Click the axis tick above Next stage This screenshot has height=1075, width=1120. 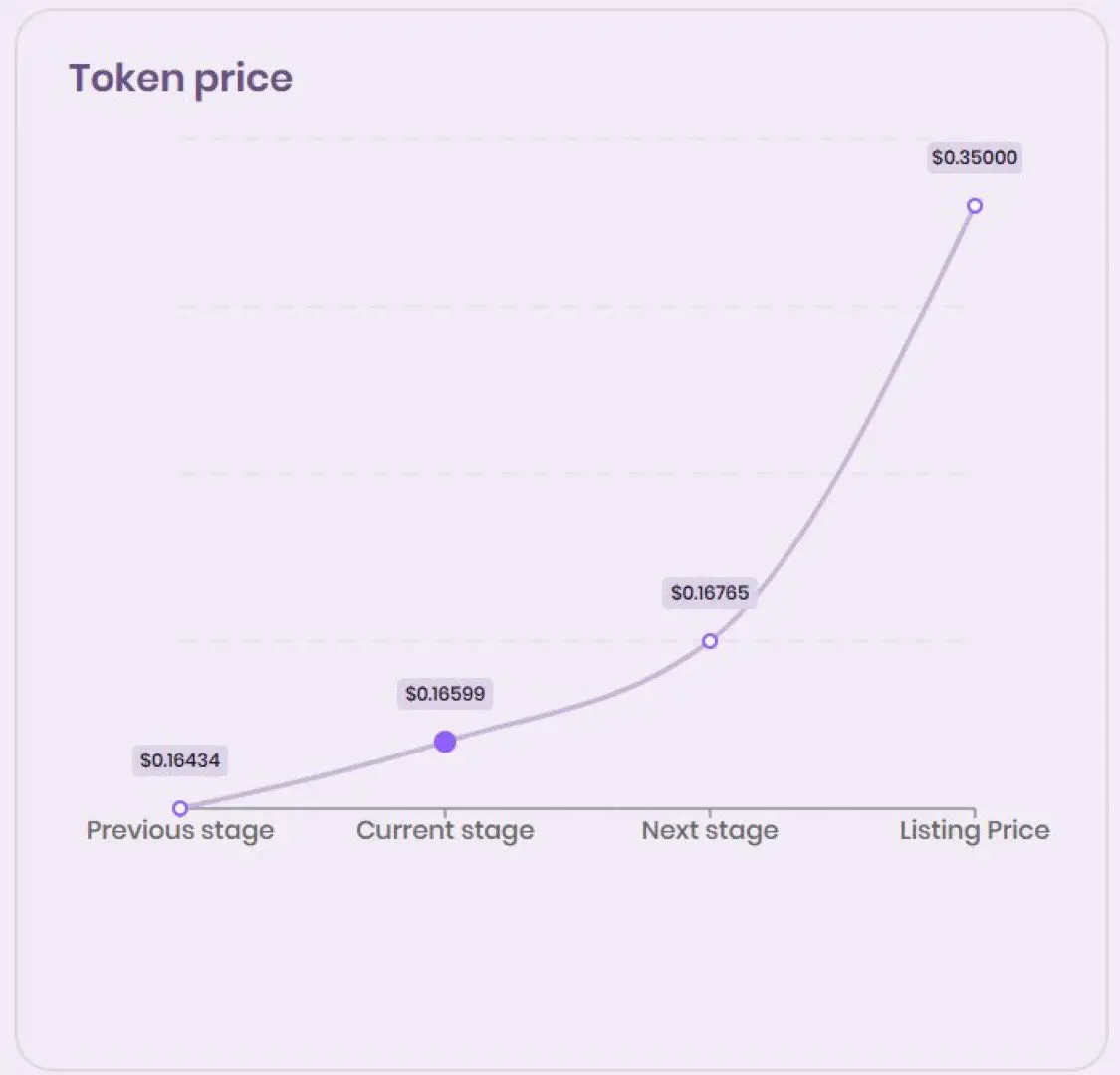click(709, 813)
